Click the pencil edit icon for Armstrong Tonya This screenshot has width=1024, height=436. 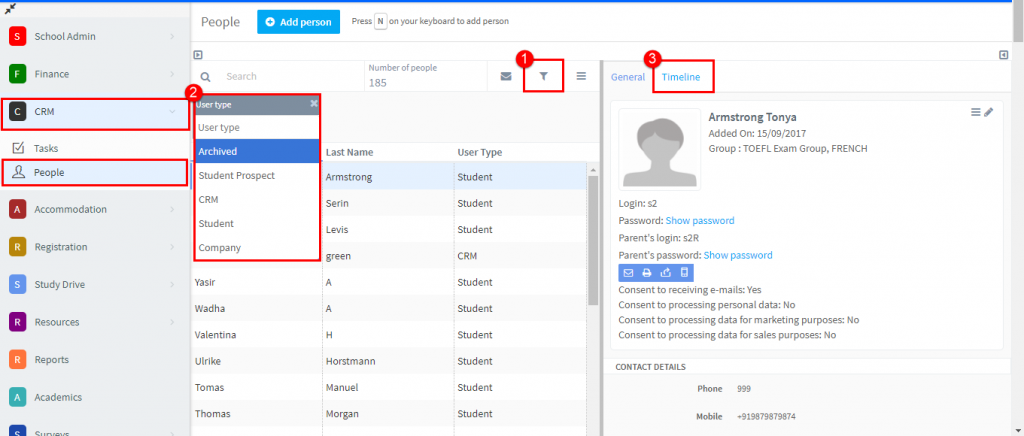[x=989, y=112]
